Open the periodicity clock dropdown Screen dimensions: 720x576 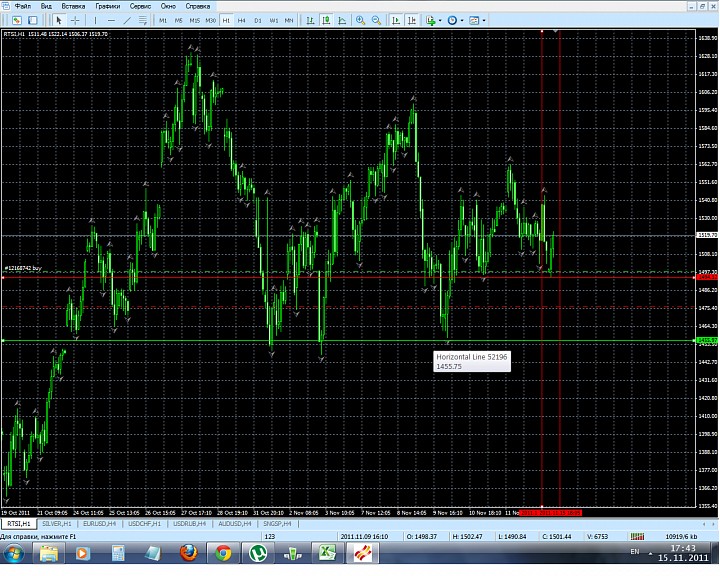point(455,20)
